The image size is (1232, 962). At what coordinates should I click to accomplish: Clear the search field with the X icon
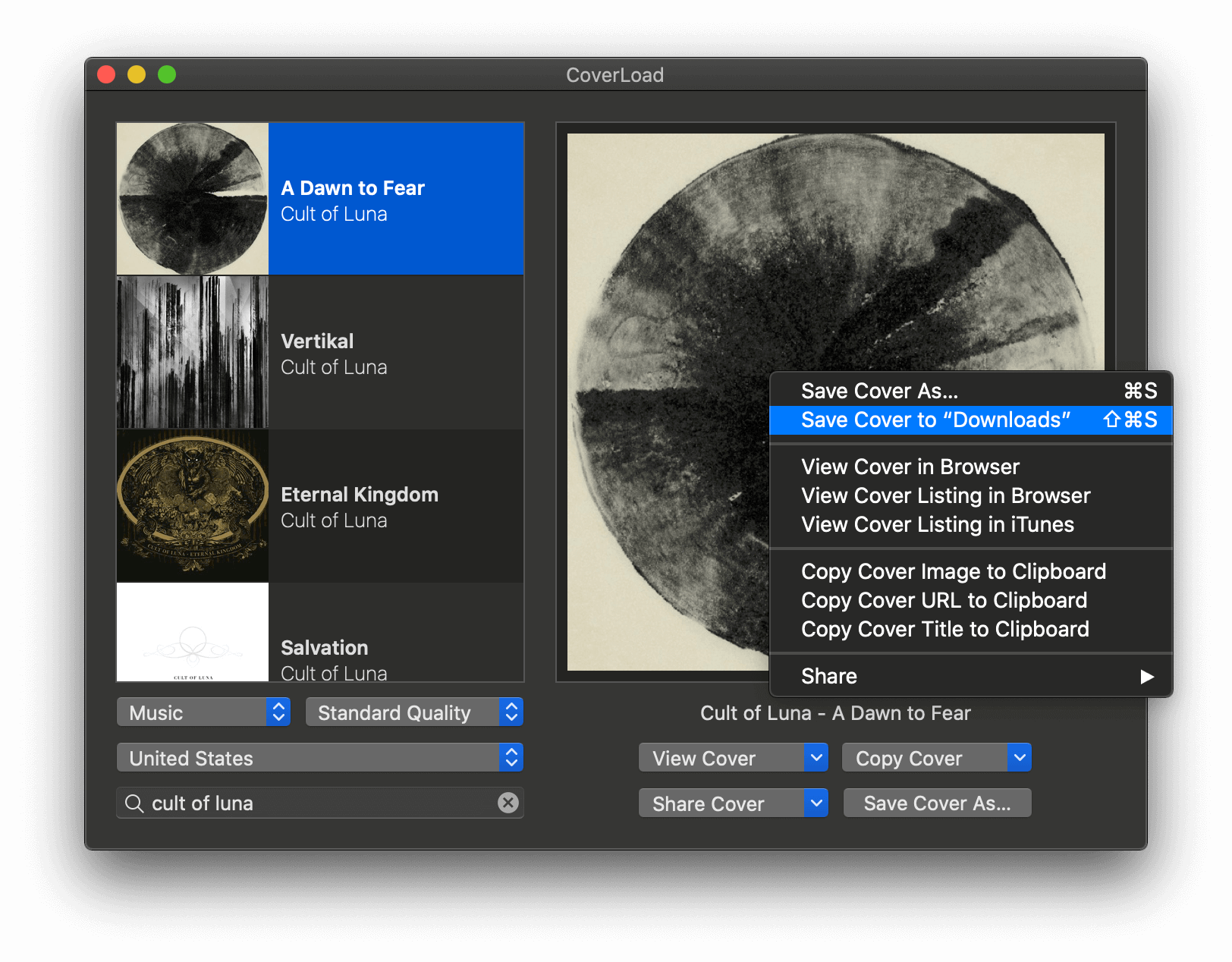(508, 803)
